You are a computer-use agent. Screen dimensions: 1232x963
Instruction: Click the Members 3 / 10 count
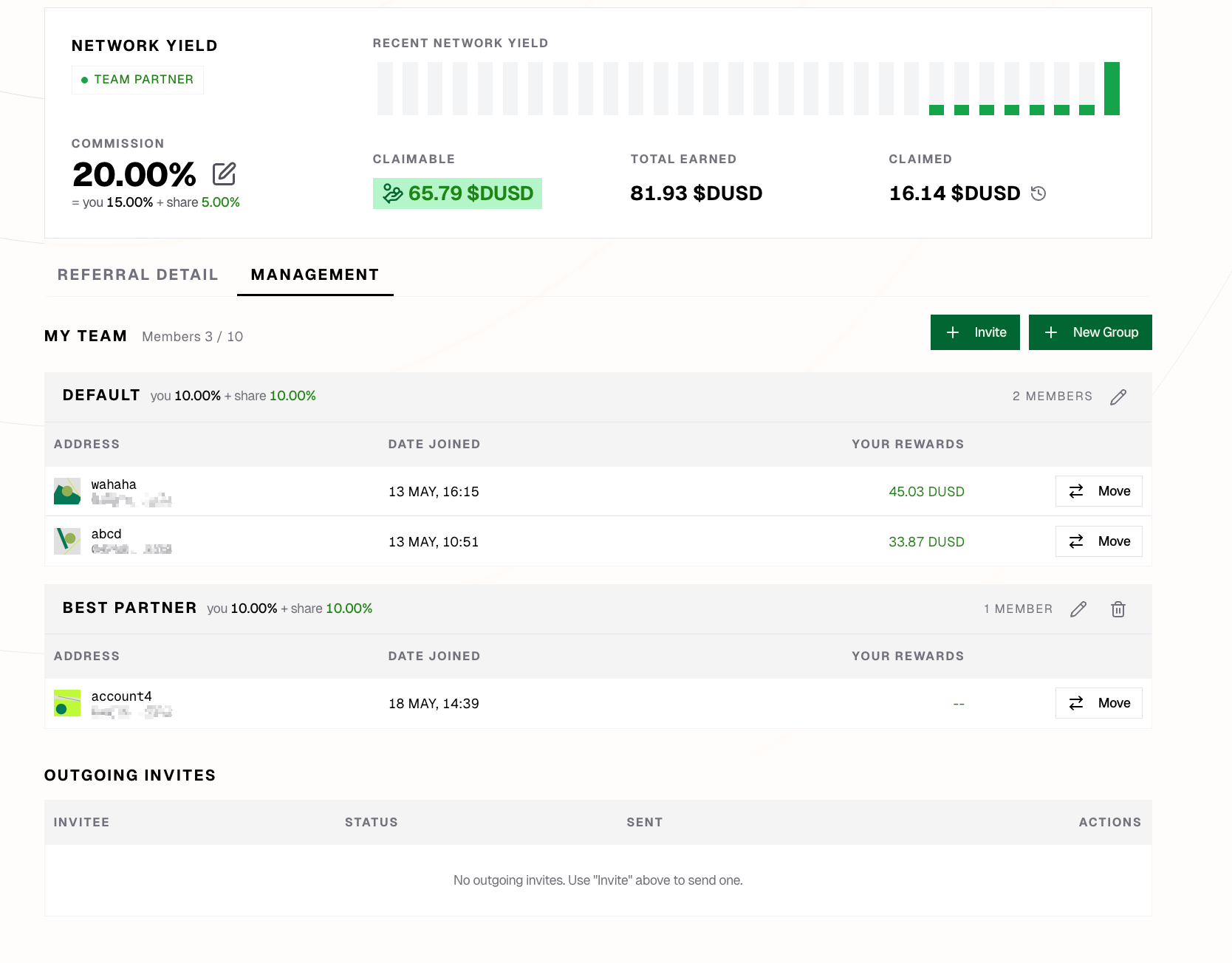(193, 337)
